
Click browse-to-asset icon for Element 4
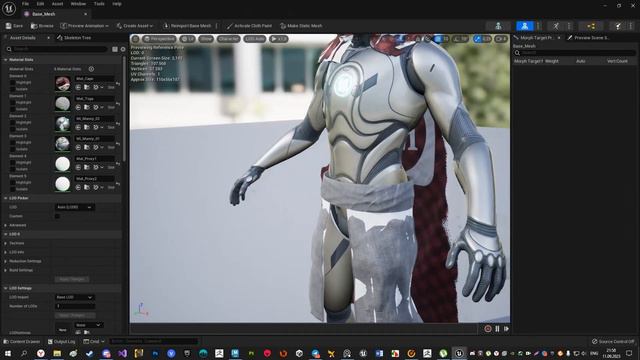87,167
